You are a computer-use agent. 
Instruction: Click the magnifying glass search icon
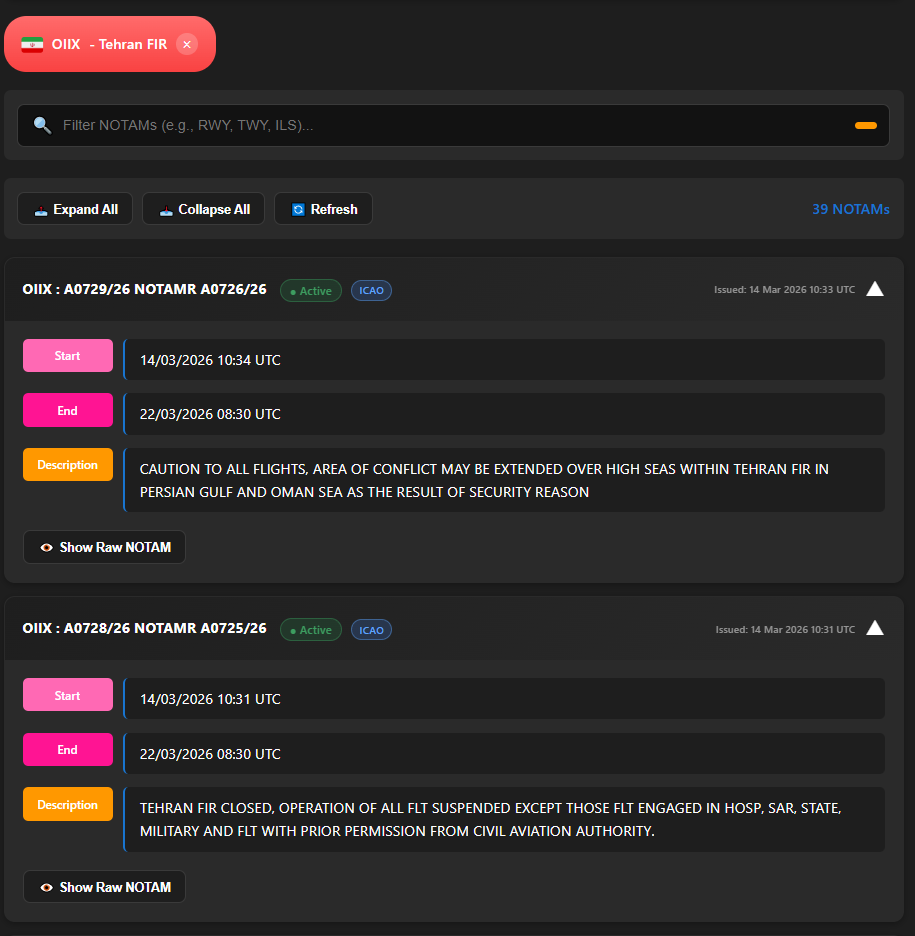click(41, 125)
